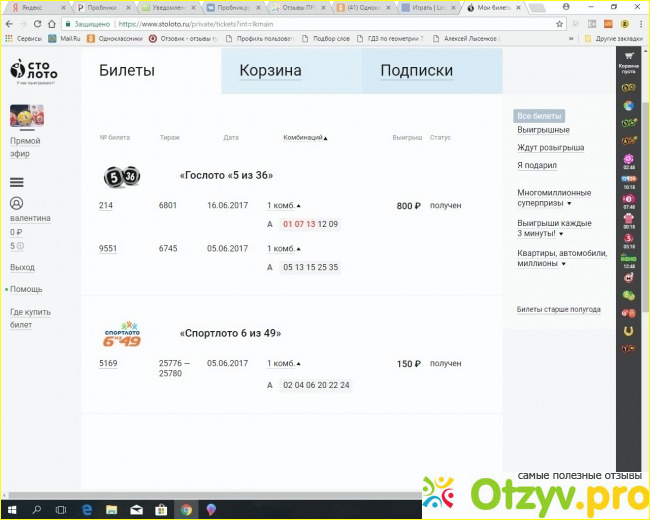Select the KENO game icon in right bar
This screenshot has width=650, height=520.
[x=629, y=261]
